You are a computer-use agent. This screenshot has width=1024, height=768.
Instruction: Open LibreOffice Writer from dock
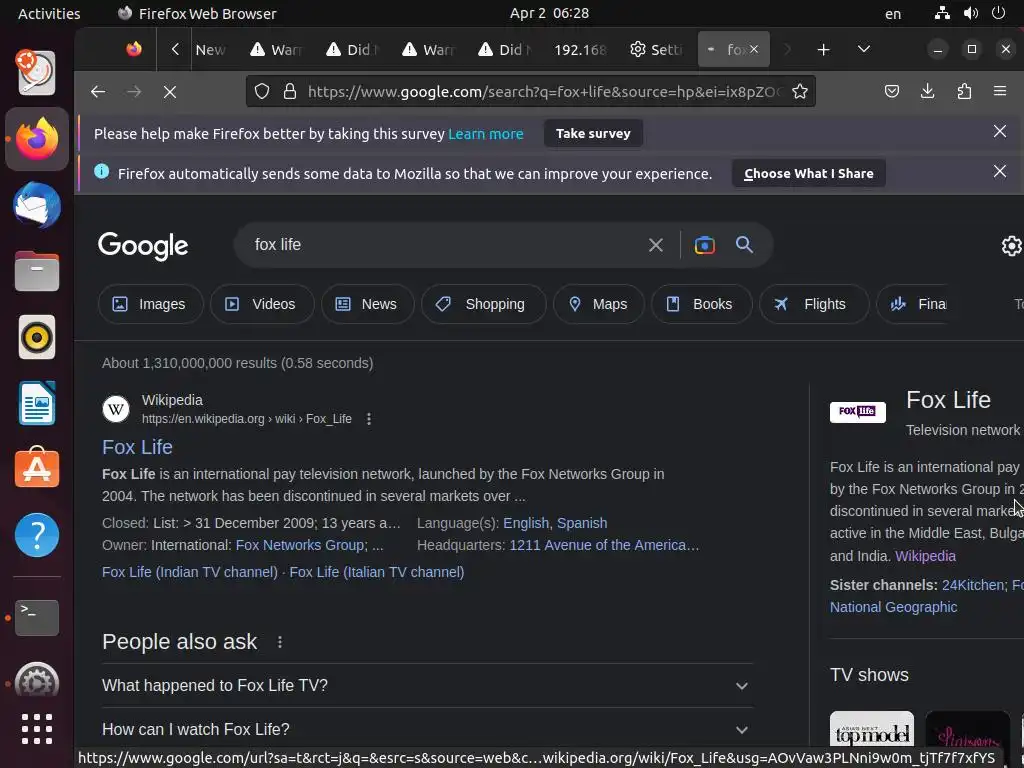[x=37, y=403]
